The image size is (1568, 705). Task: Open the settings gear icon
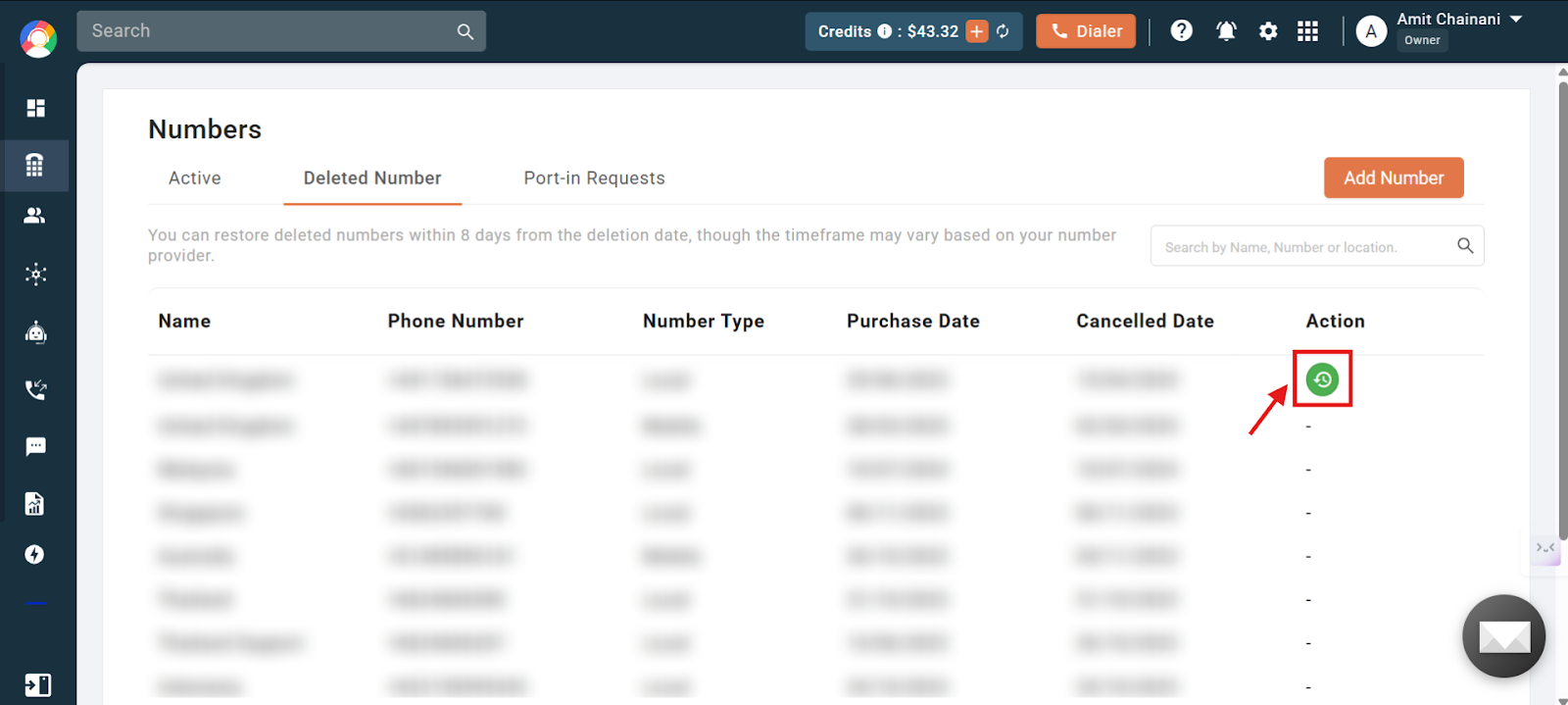[1268, 31]
